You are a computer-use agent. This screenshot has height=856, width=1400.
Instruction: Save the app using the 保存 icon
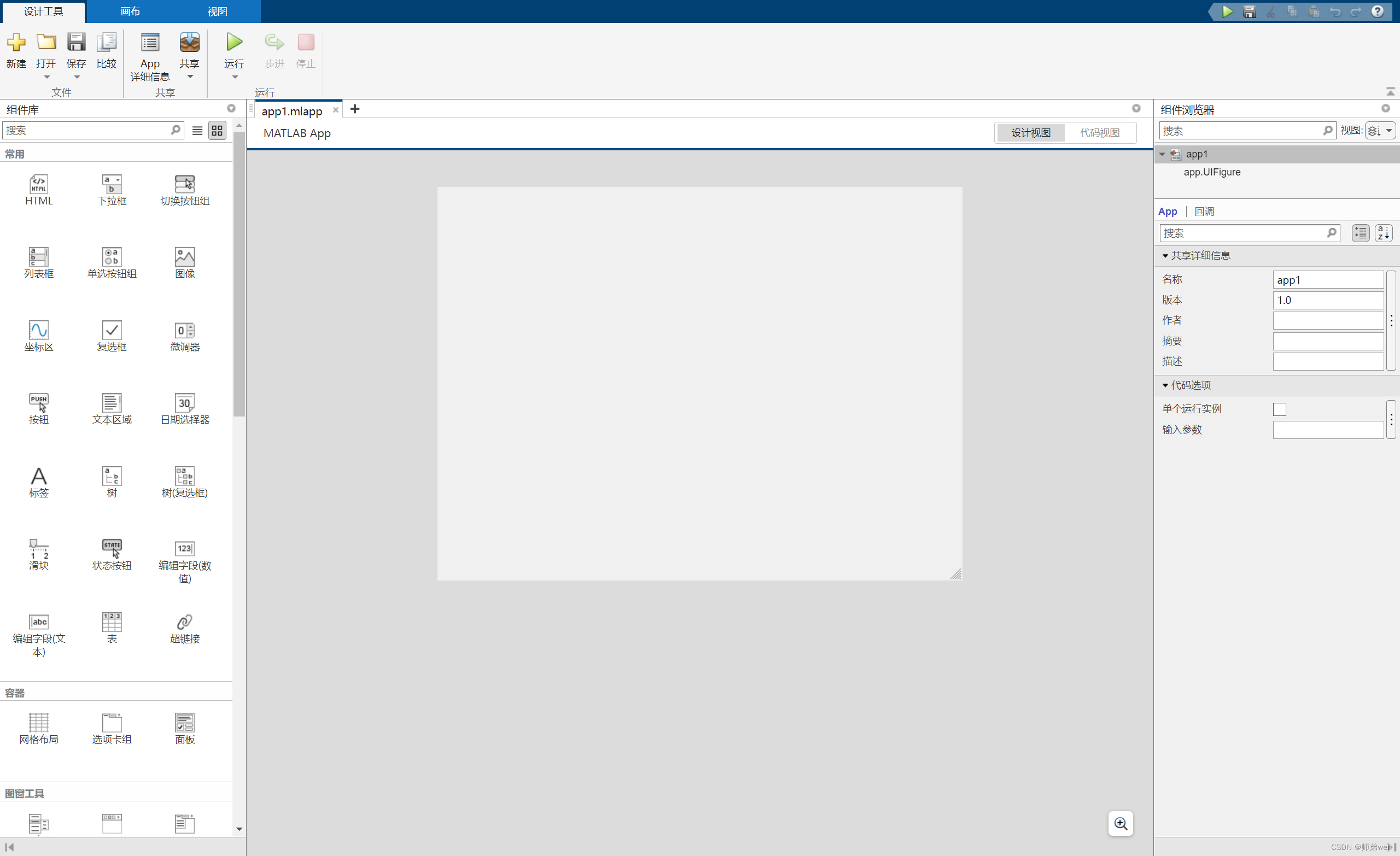(x=76, y=42)
